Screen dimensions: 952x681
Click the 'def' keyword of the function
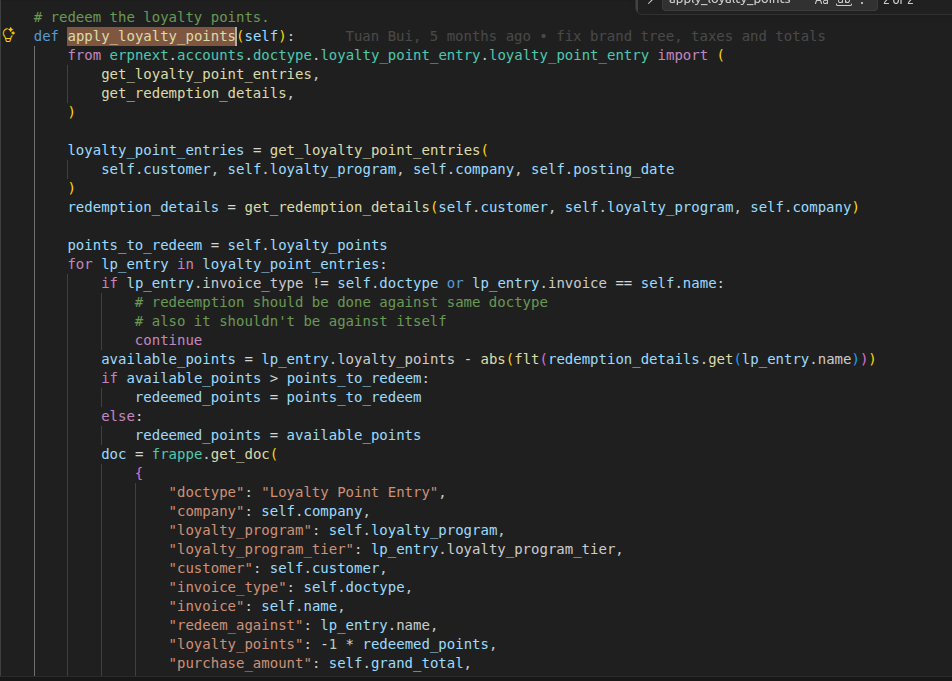(46, 36)
